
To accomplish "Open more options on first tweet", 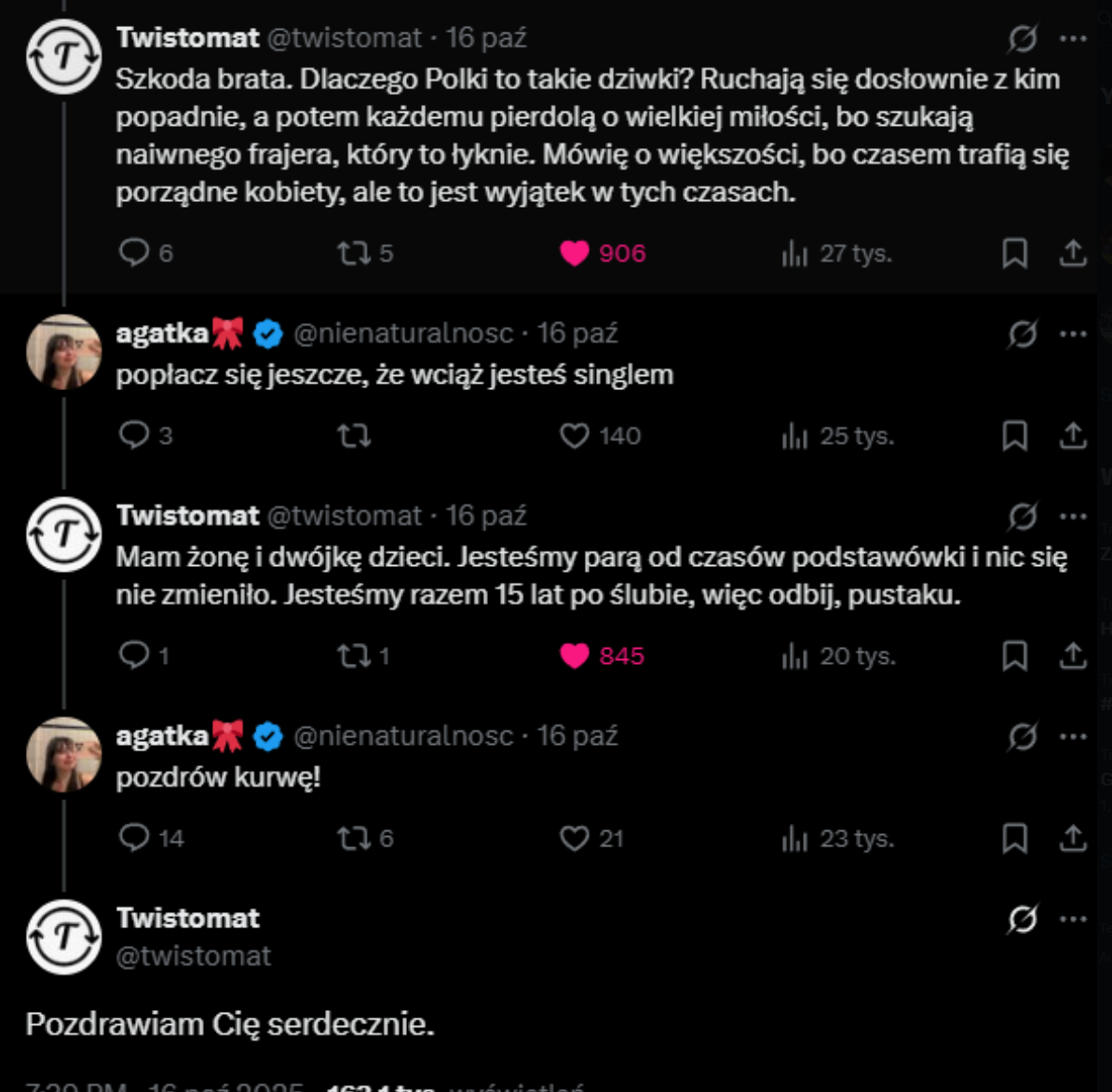I will pos(1073,38).
